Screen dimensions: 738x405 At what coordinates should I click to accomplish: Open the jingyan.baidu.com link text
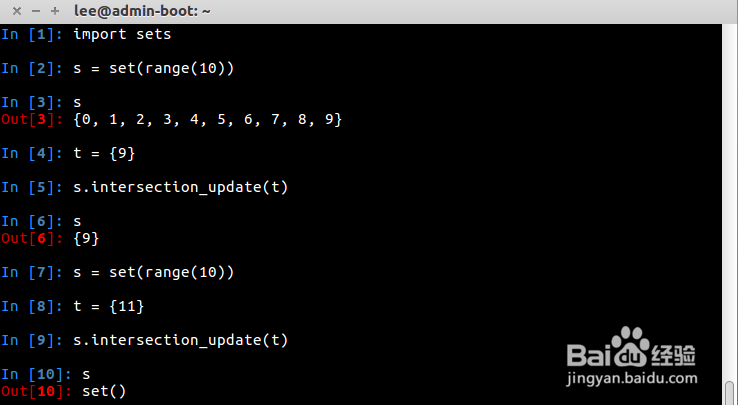632,378
